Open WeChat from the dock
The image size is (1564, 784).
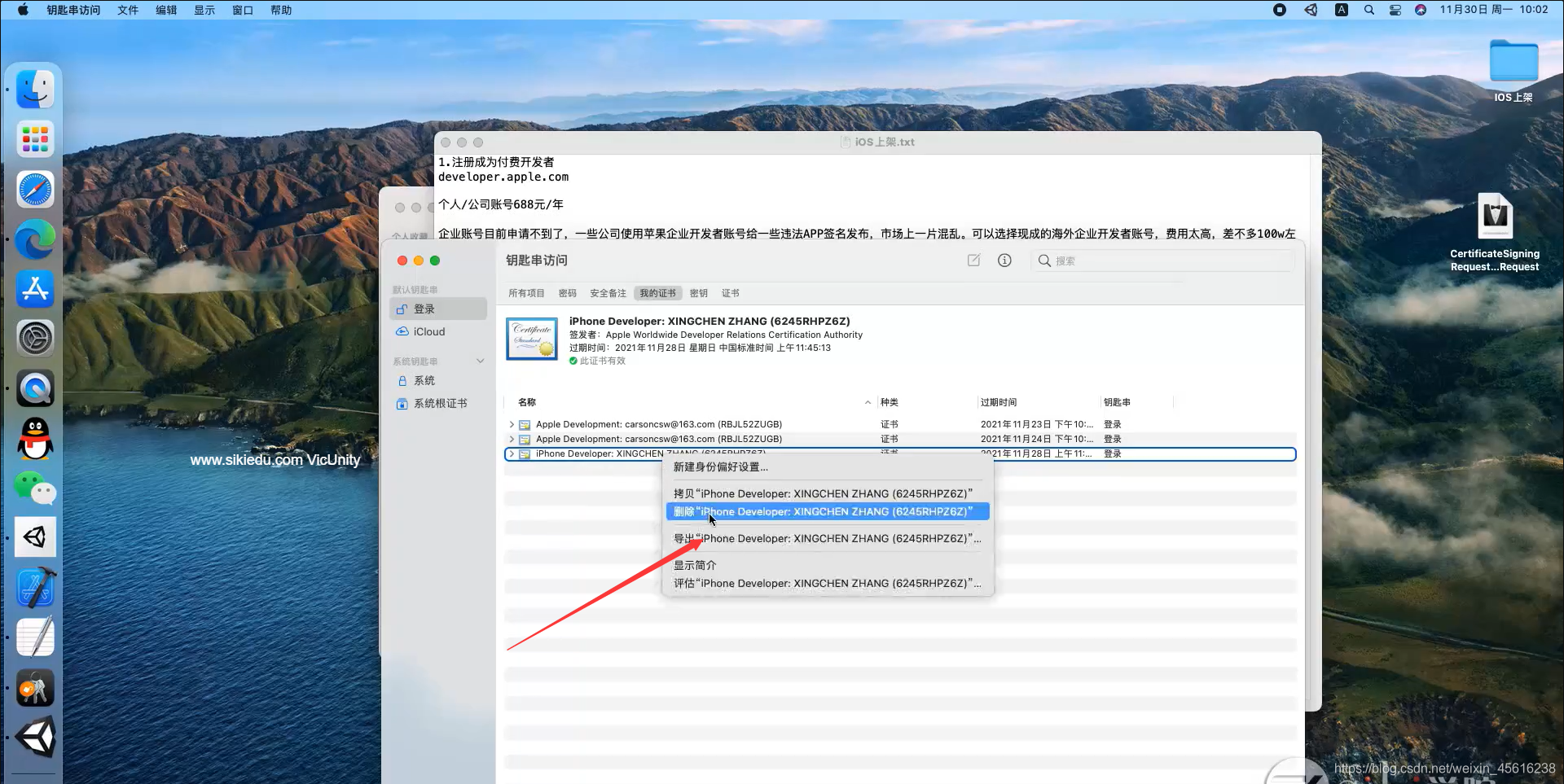[x=35, y=488]
